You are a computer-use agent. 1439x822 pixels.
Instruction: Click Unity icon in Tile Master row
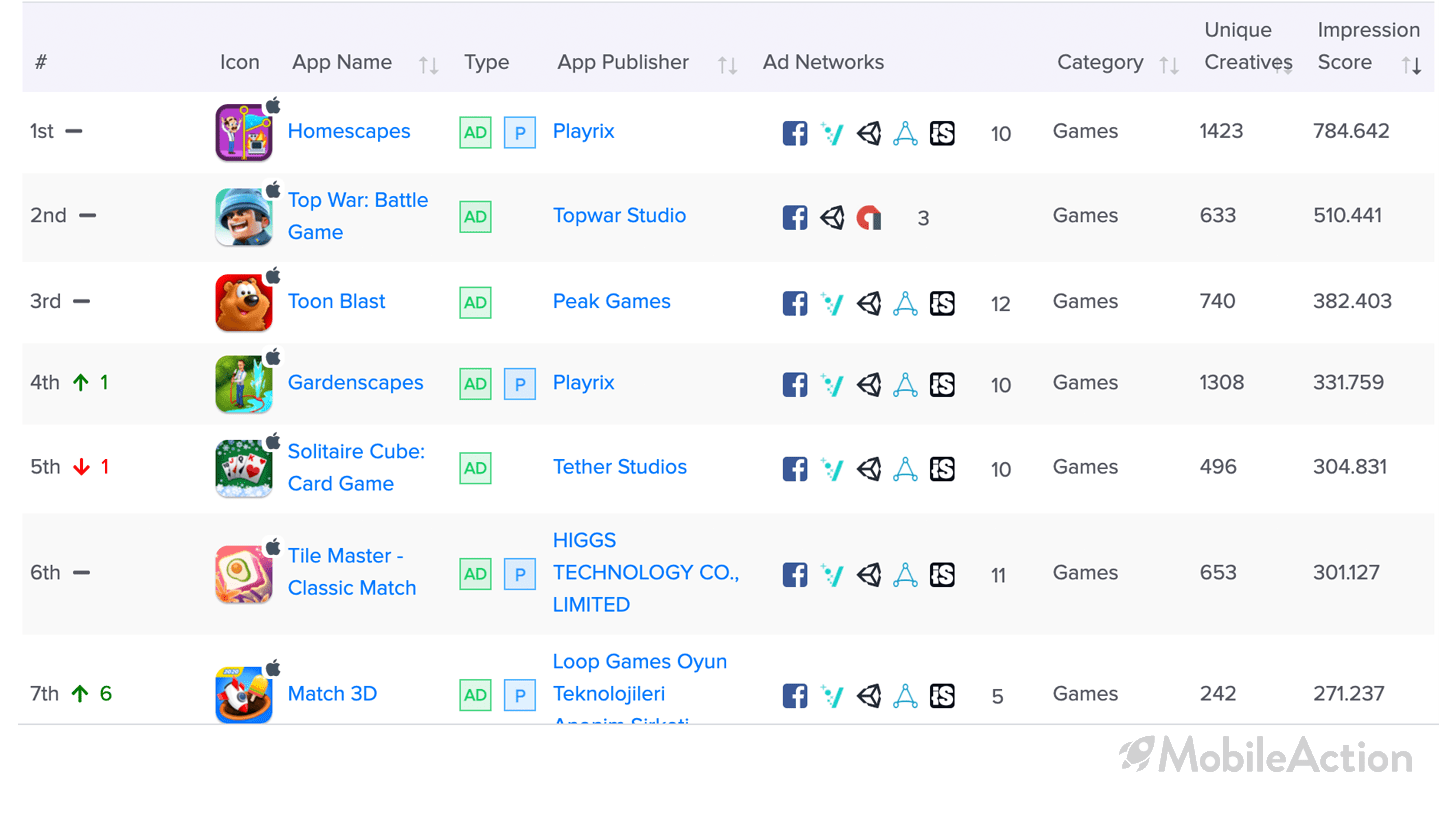(x=869, y=575)
